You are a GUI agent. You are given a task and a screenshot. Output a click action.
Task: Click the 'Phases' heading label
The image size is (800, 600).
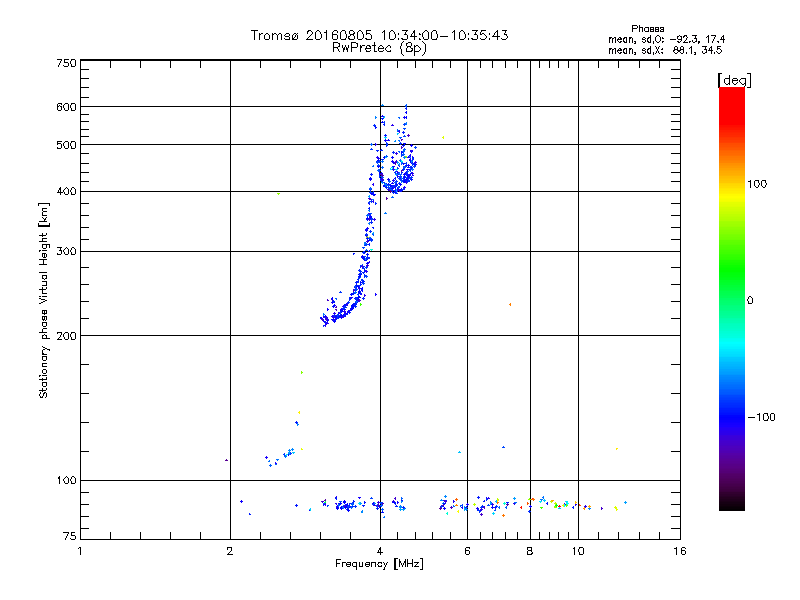[x=647, y=29]
